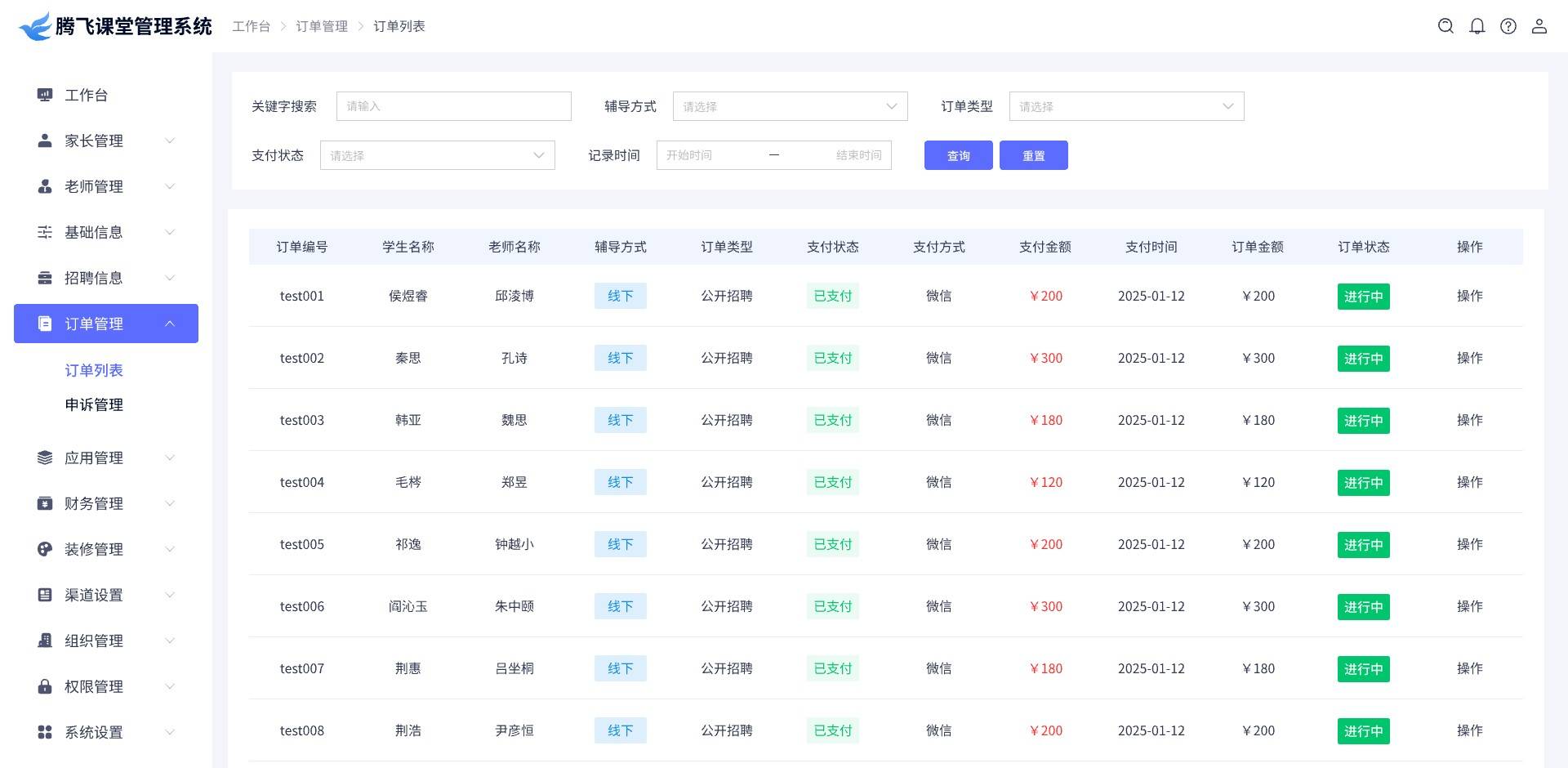Select 申诉管理 in the sidebar

coord(94,404)
